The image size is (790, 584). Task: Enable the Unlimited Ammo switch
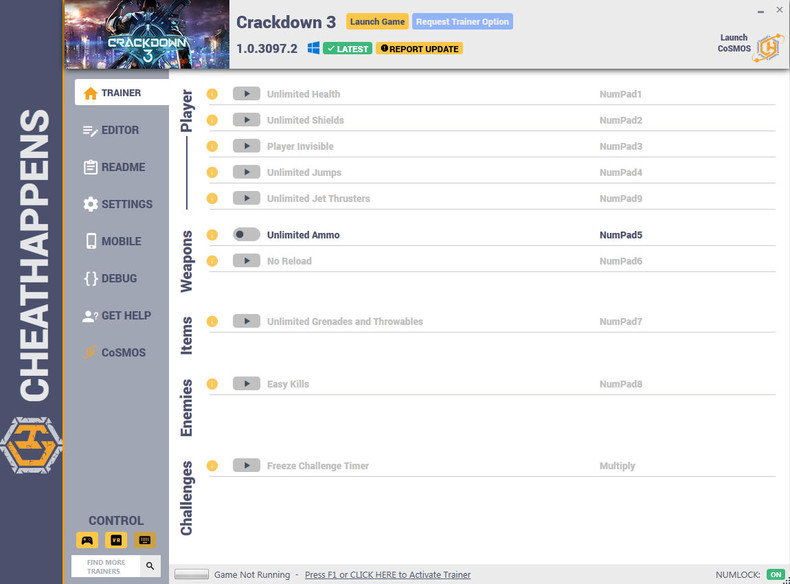point(246,235)
